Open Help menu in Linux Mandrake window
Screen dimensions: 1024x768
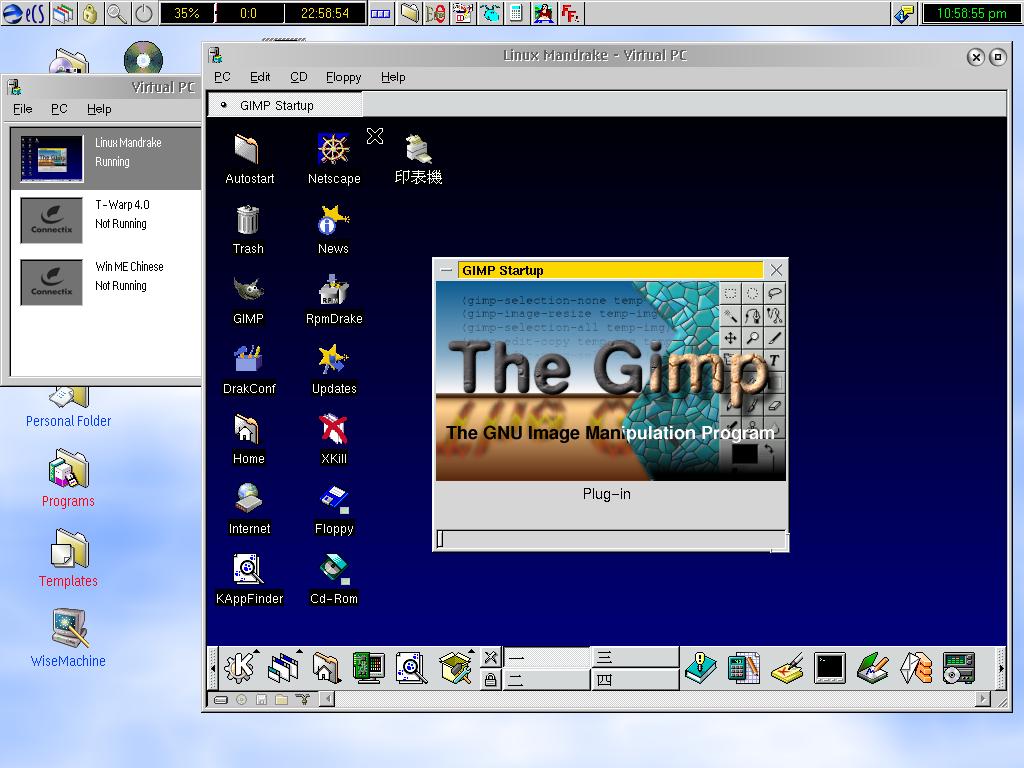[x=393, y=77]
